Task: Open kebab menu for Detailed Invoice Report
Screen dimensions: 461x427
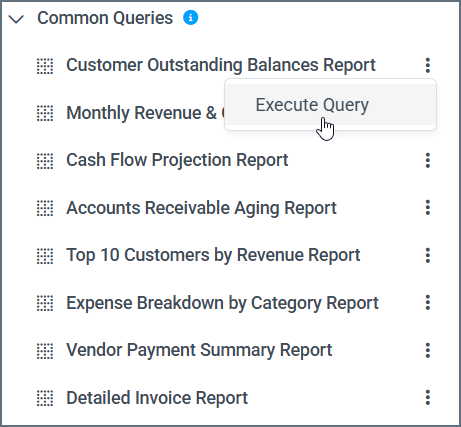Action: (x=428, y=398)
